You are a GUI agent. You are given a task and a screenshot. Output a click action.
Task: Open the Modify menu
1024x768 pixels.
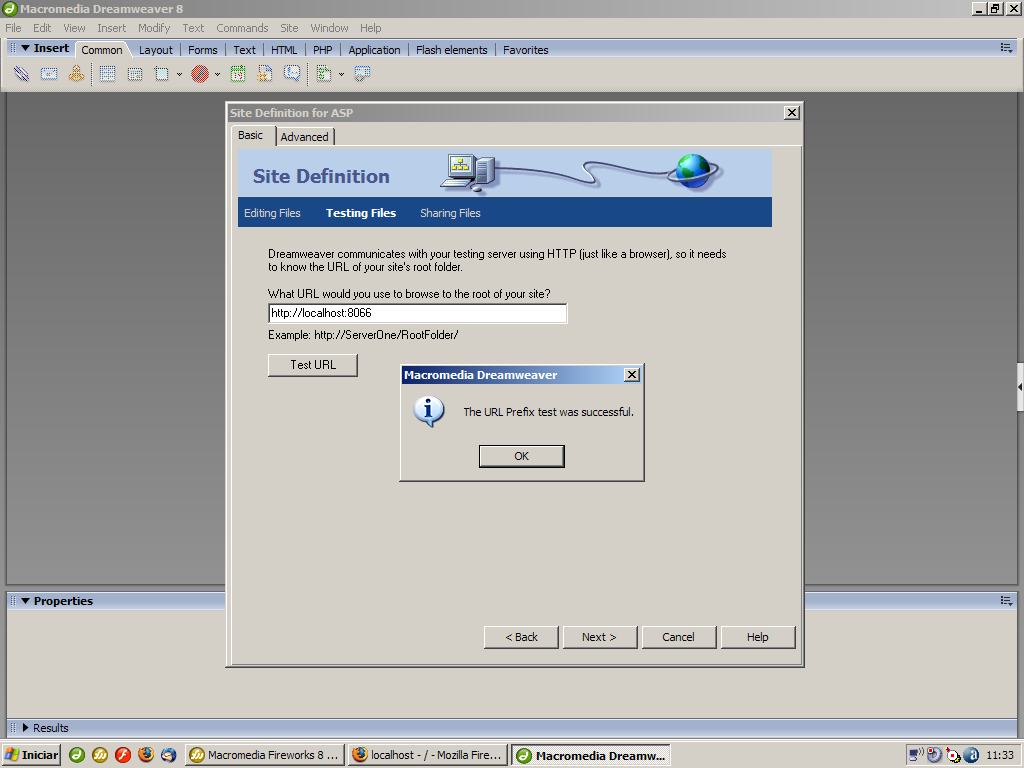154,28
